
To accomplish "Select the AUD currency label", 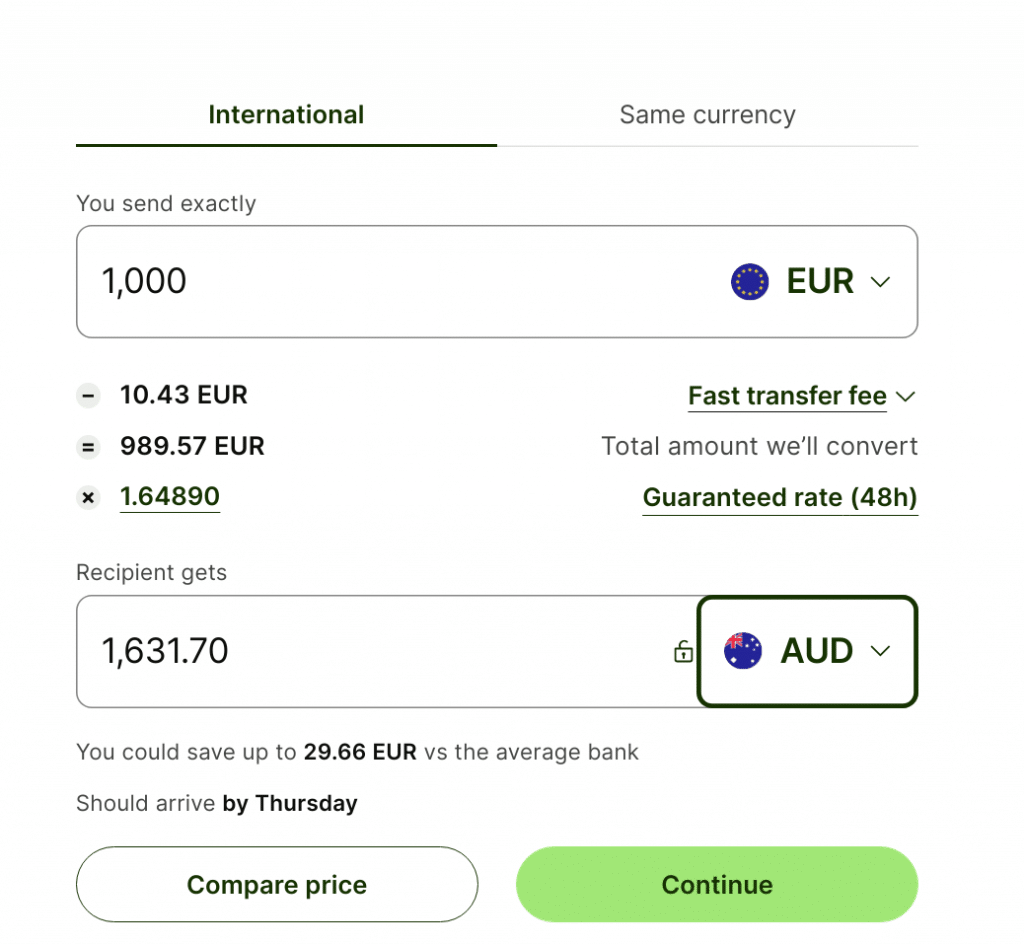I will point(817,651).
